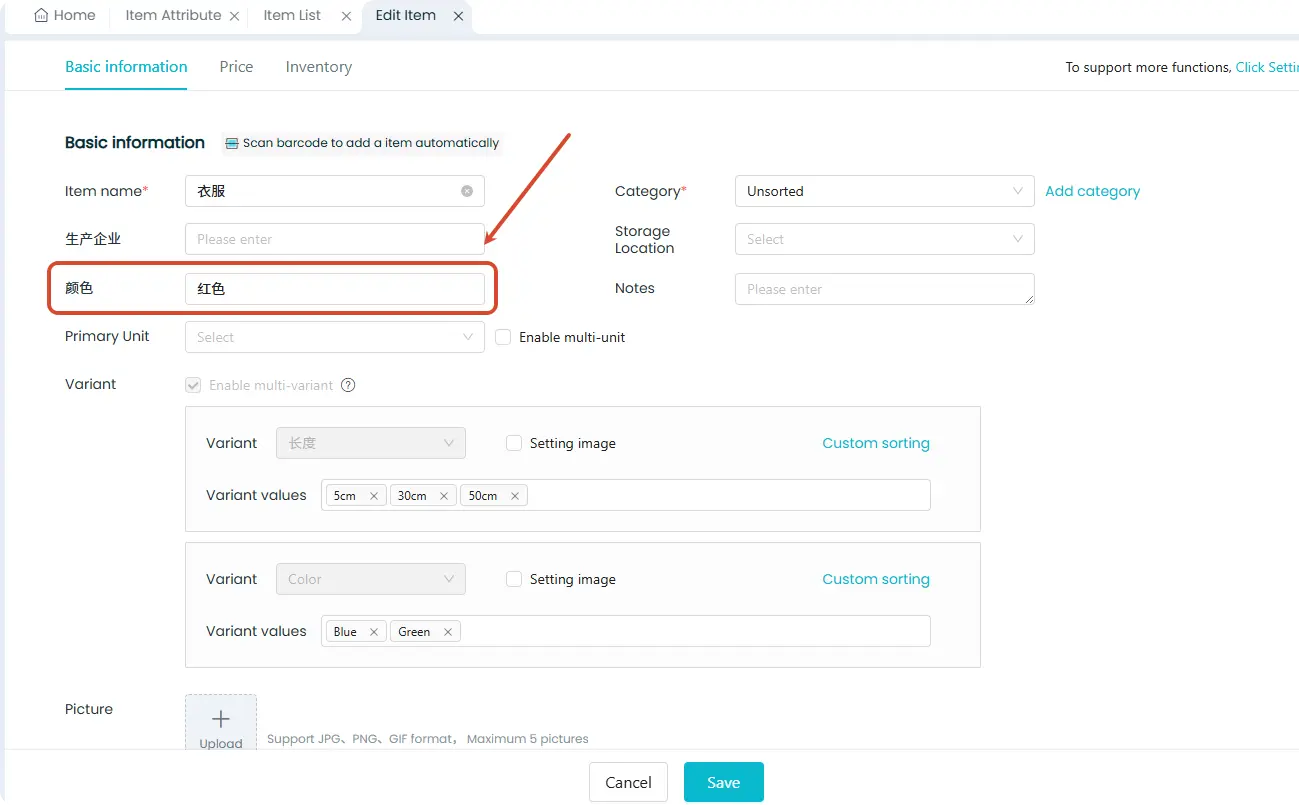This screenshot has width=1299, height=805.
Task: Open the Category dropdown showing Unsorted
Action: pos(884,191)
